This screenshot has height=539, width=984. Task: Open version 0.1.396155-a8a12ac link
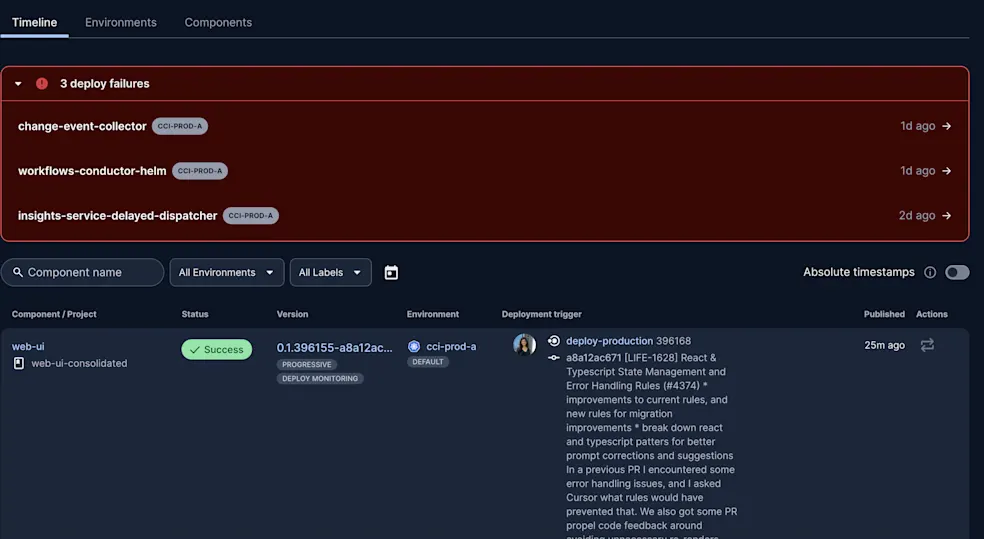click(x=334, y=347)
